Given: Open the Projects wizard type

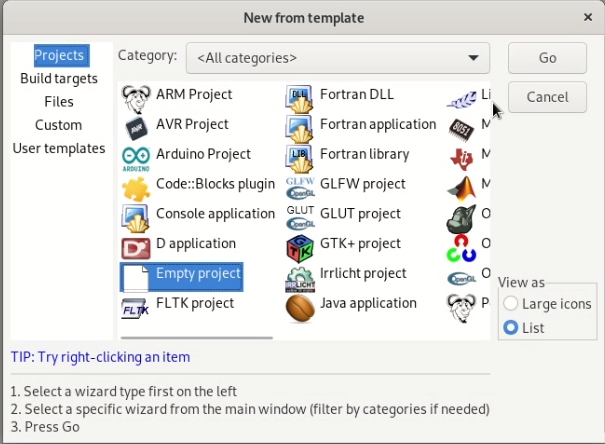Looking at the screenshot, I should 62,55.
